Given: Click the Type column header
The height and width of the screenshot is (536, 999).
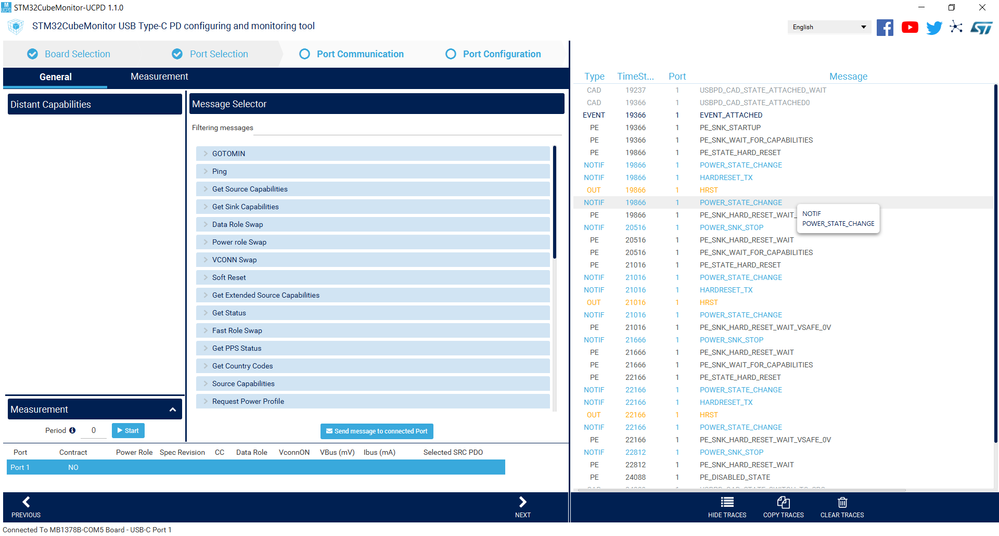Looking at the screenshot, I should tap(594, 76).
